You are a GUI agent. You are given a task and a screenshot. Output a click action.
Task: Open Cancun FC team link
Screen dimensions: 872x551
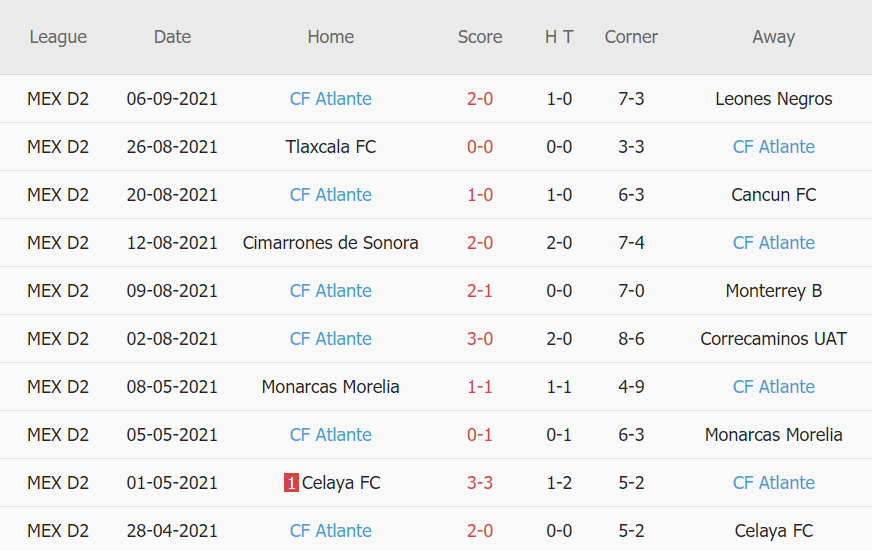[773, 195]
